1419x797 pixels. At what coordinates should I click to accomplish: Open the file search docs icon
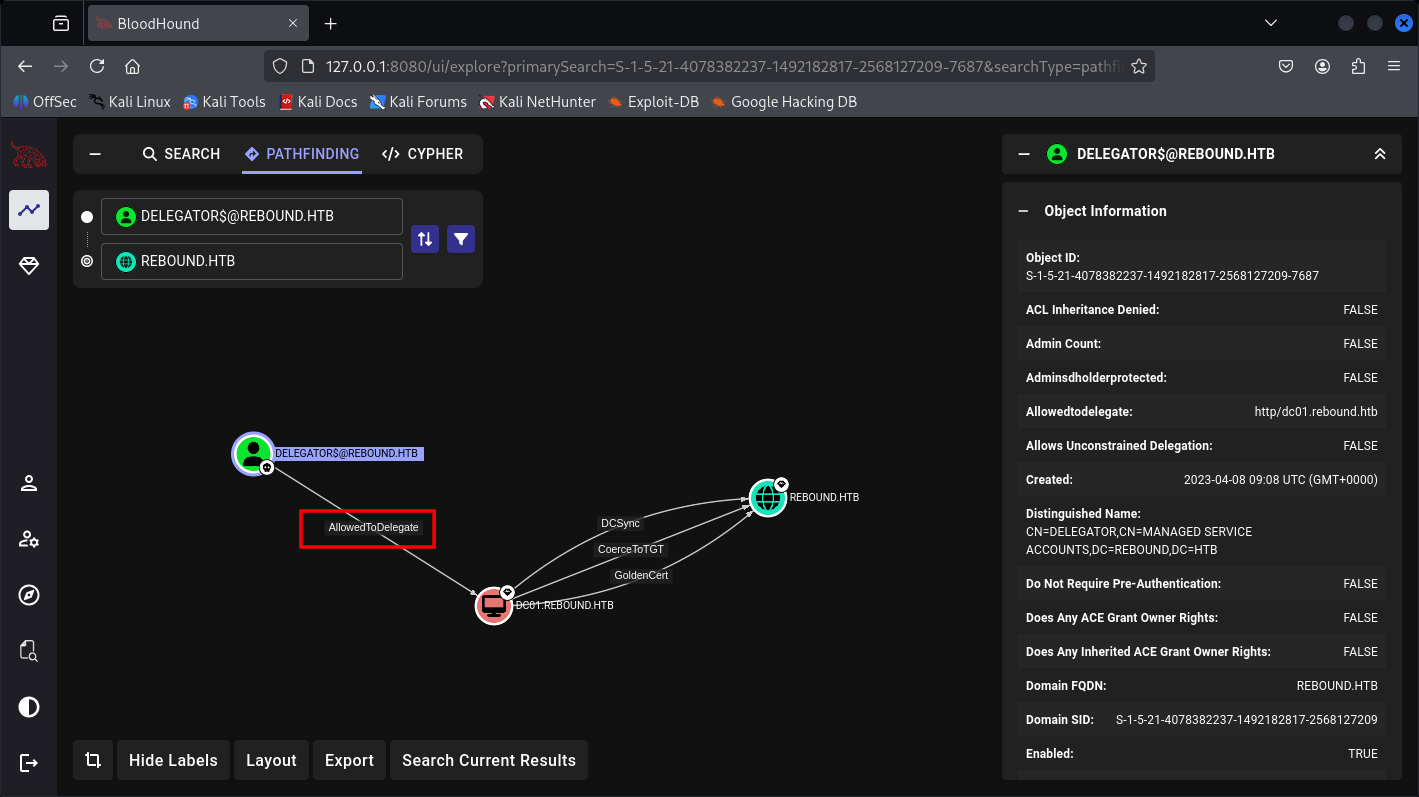[29, 651]
